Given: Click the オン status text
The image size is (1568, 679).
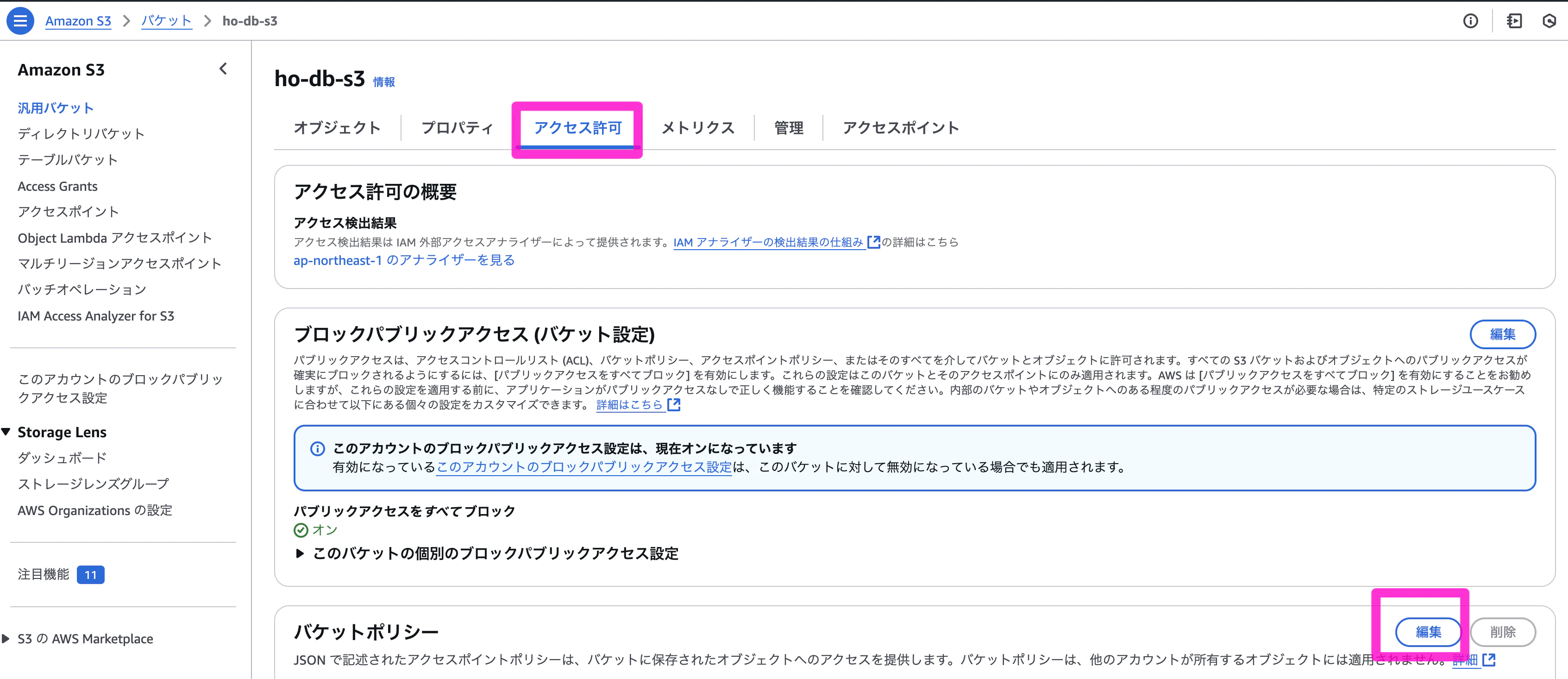Looking at the screenshot, I should (325, 530).
